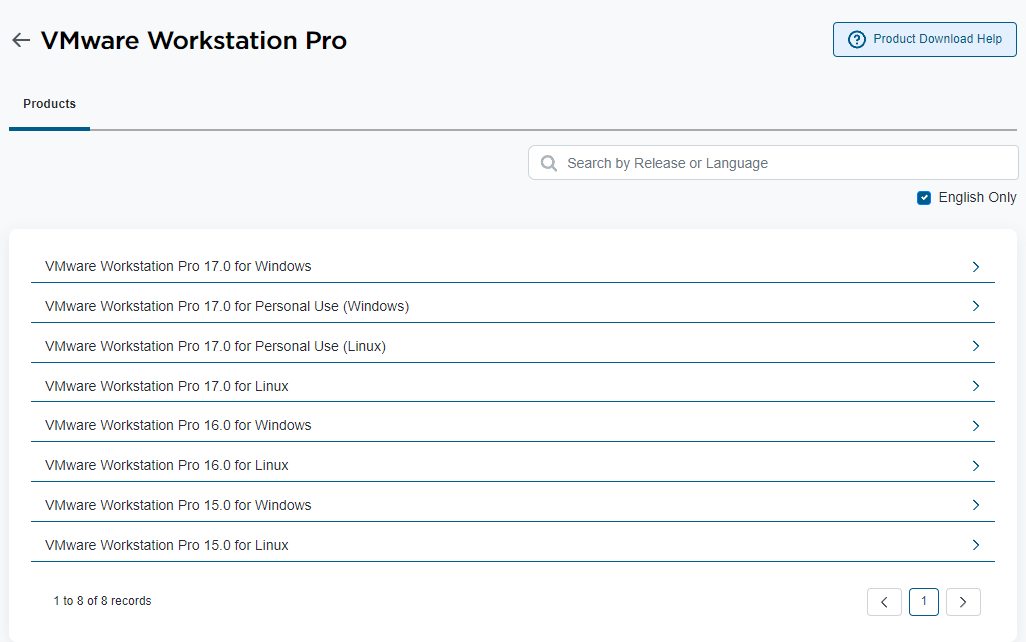Open VMware Workstation Pro 16.0 for Linux
The width and height of the screenshot is (1026, 642).
pyautogui.click(x=512, y=465)
